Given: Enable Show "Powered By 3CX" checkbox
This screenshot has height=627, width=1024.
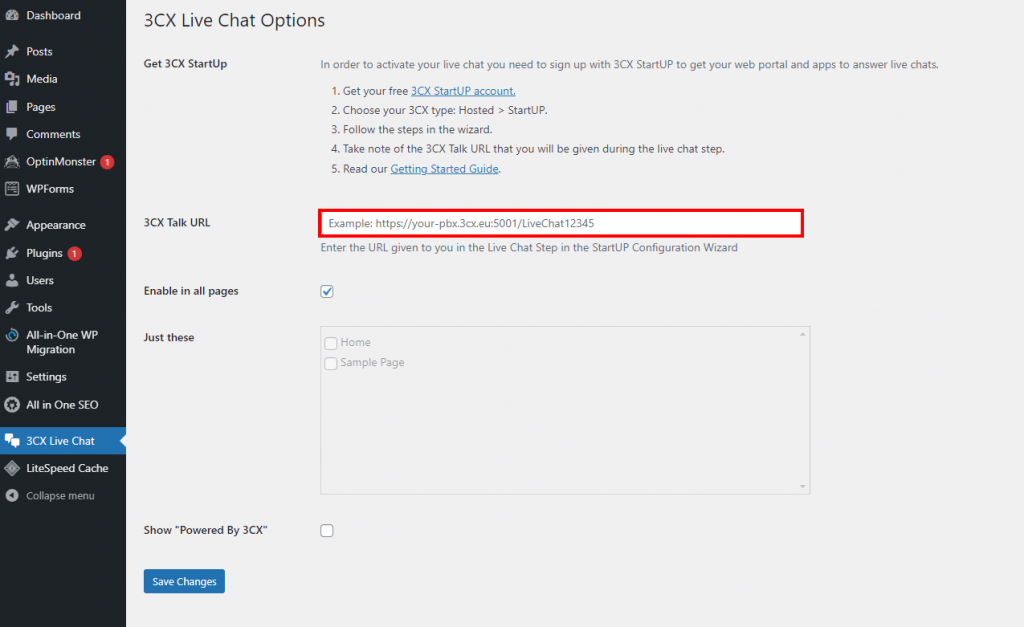Looking at the screenshot, I should tap(327, 531).
